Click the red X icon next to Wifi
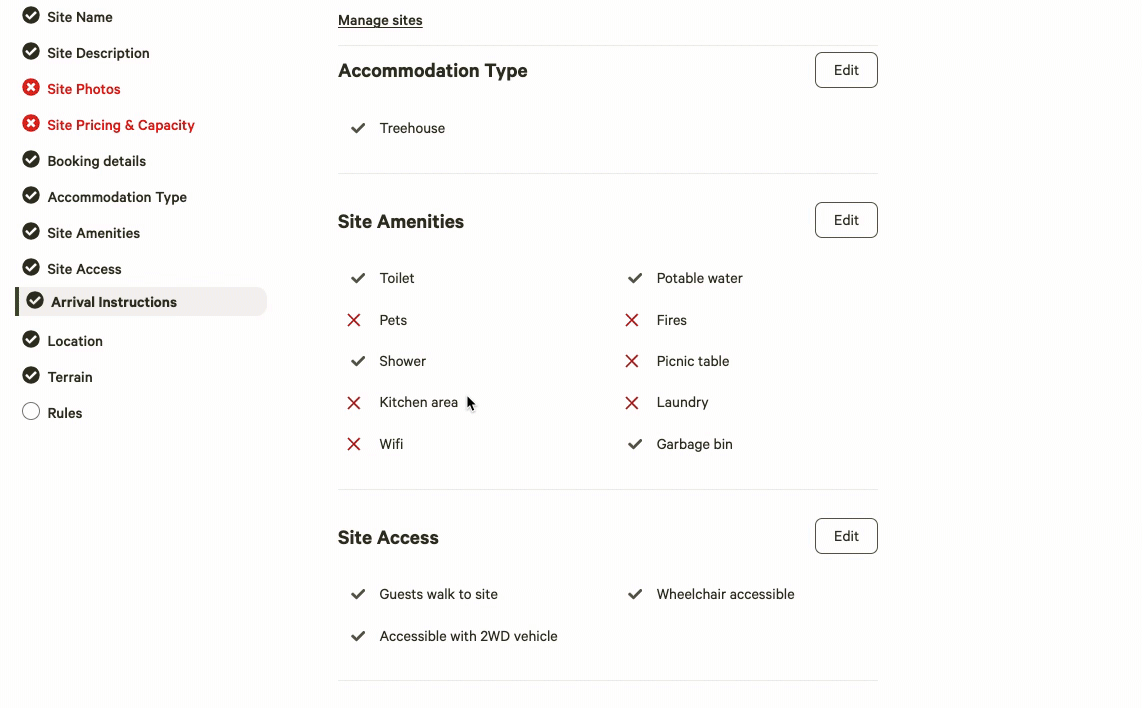The width and height of the screenshot is (1142, 708). (354, 444)
